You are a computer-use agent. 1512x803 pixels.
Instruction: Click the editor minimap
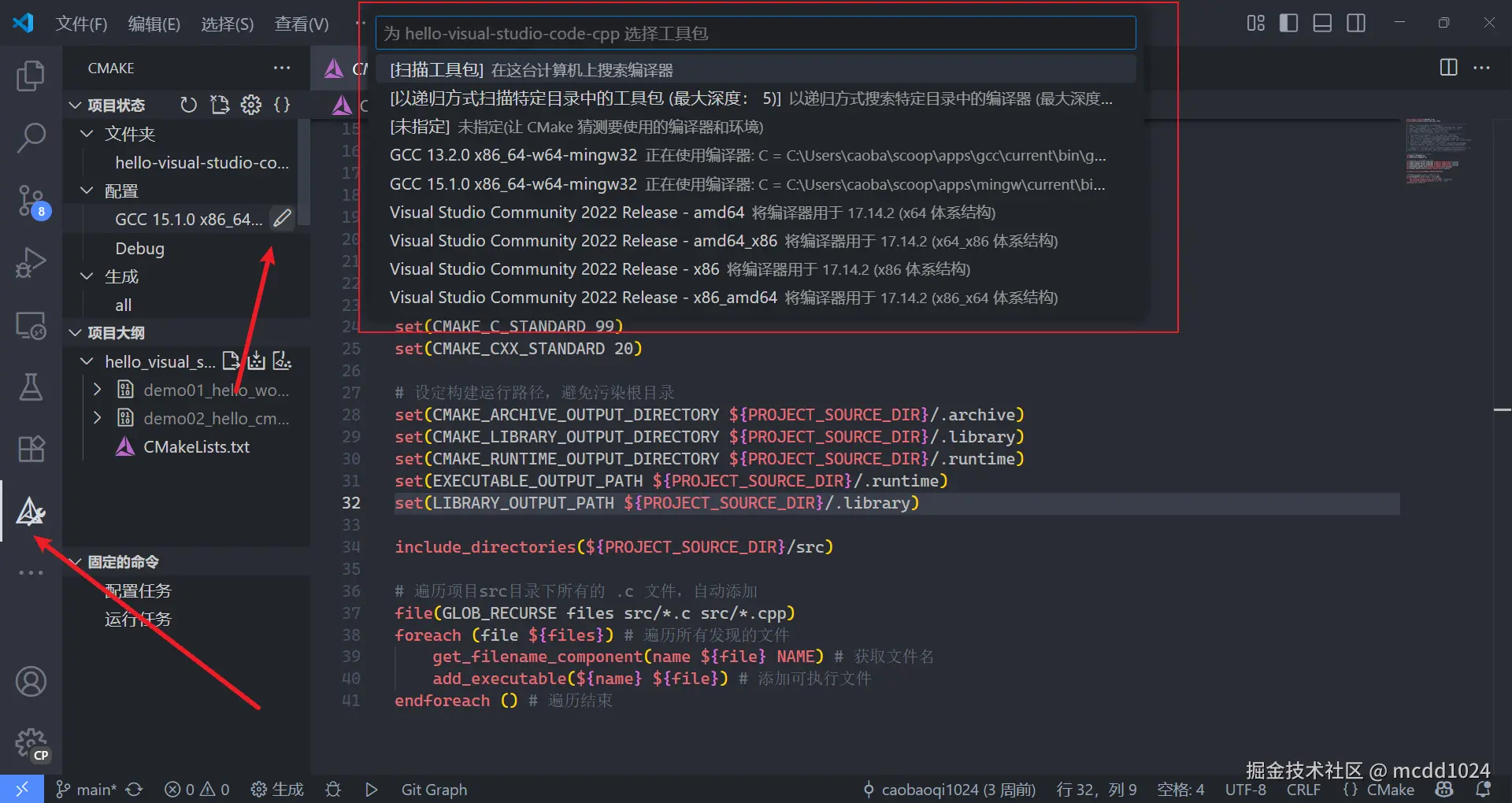click(x=1437, y=151)
